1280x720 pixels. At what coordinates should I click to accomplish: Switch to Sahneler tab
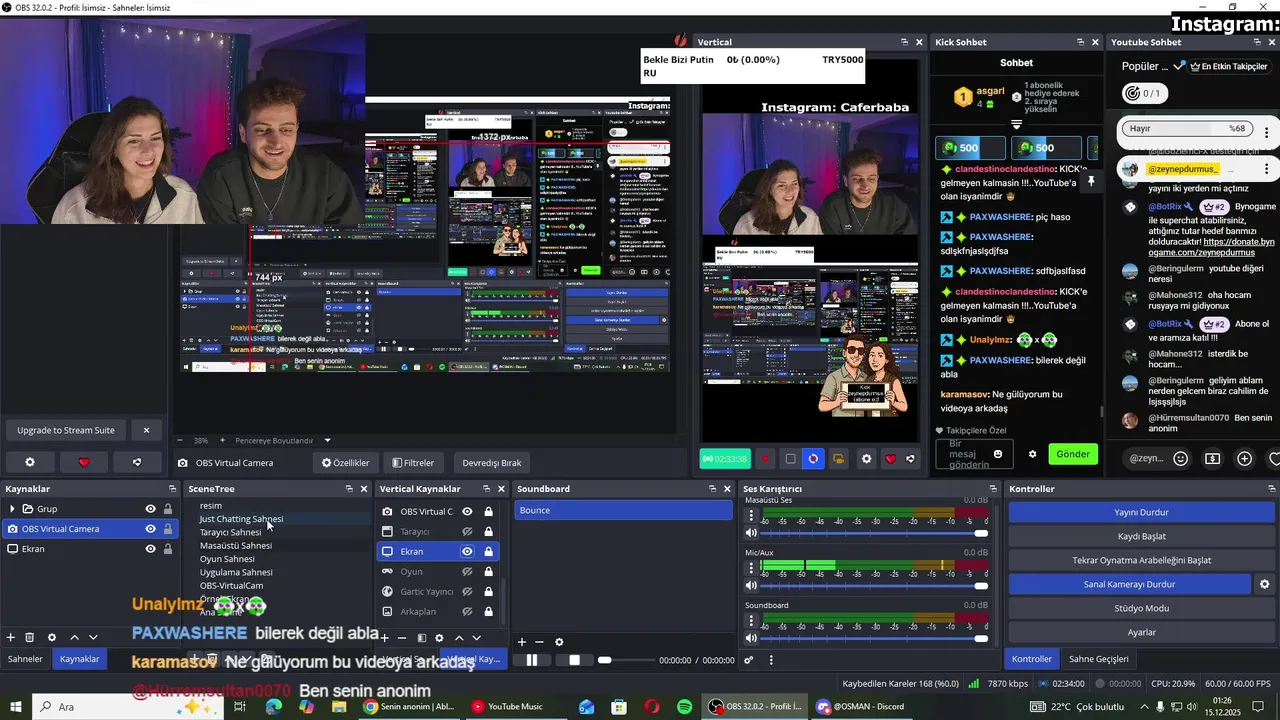pos(26,659)
